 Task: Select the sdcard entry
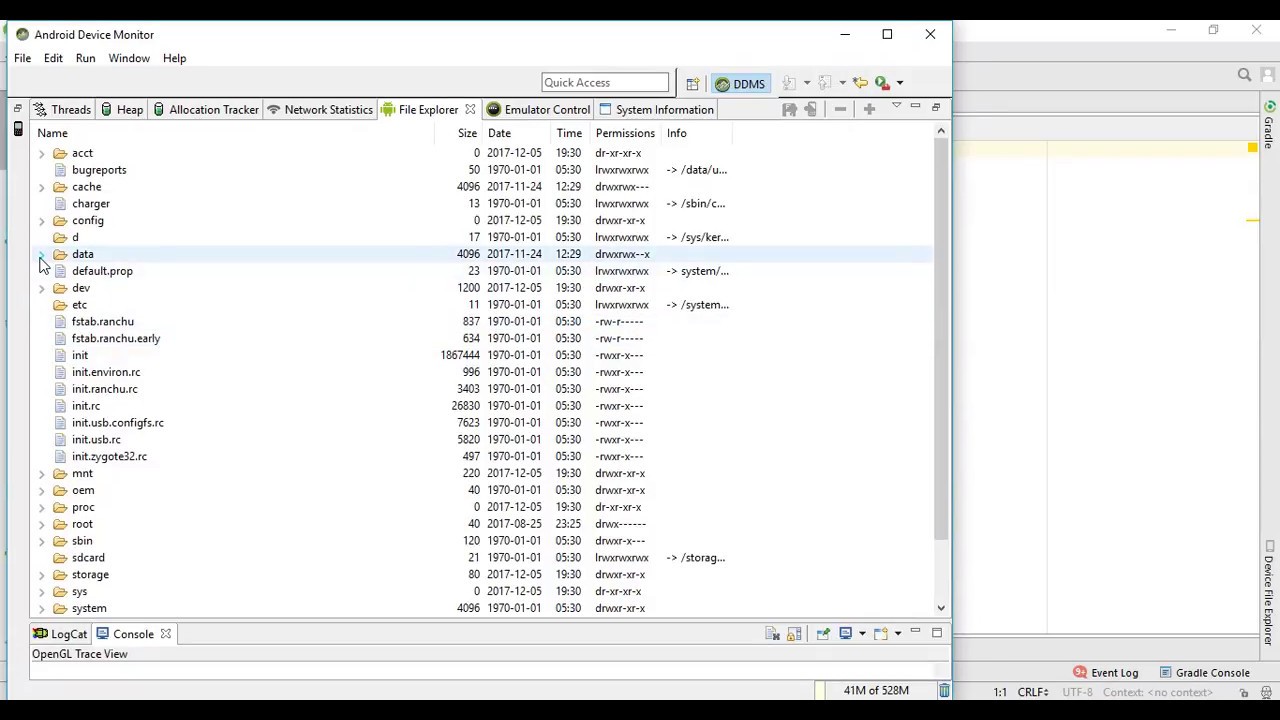click(x=88, y=558)
